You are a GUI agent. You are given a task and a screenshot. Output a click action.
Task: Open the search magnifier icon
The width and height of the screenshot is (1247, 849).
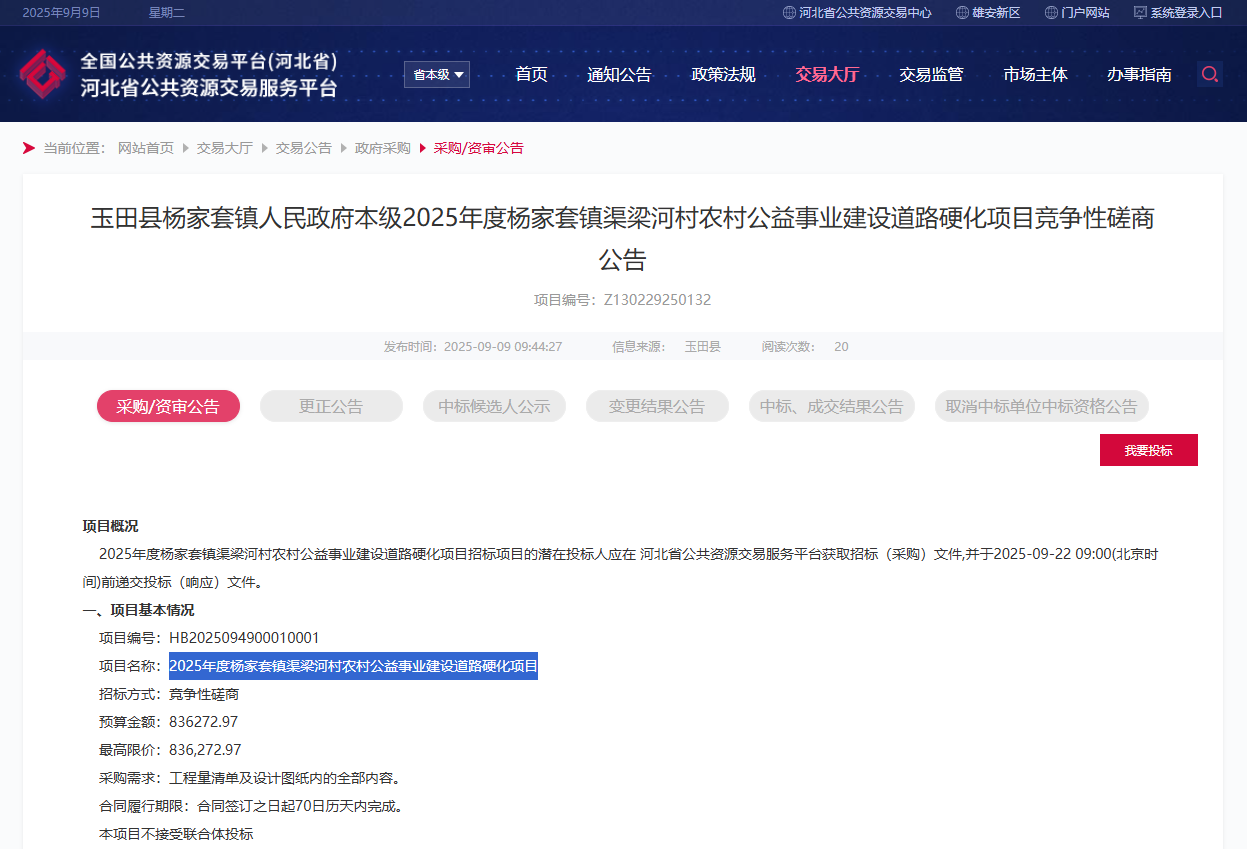(1210, 74)
